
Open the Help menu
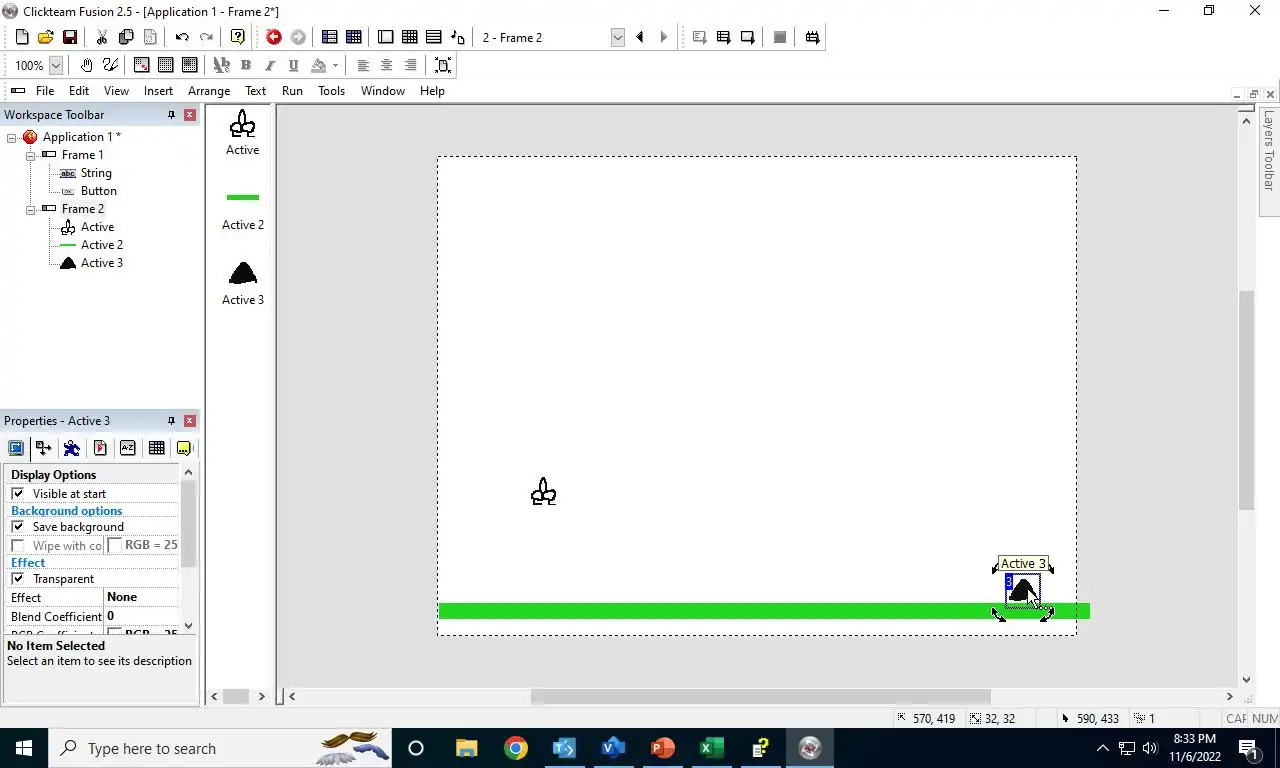(x=432, y=91)
